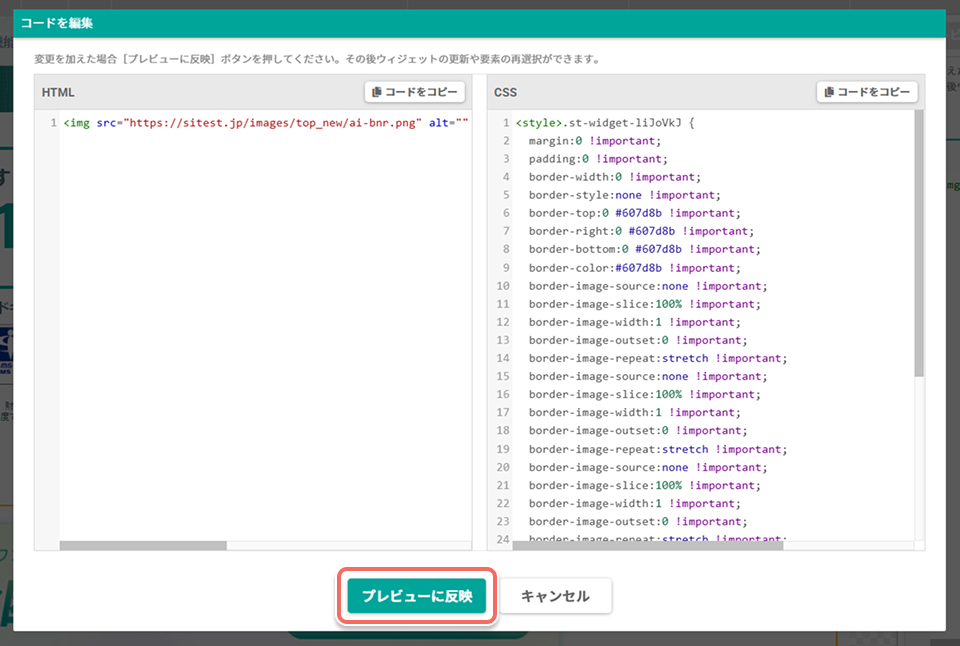The image size is (960, 646).
Task: Select the border-color:#607d8b line
Action: pos(634,268)
